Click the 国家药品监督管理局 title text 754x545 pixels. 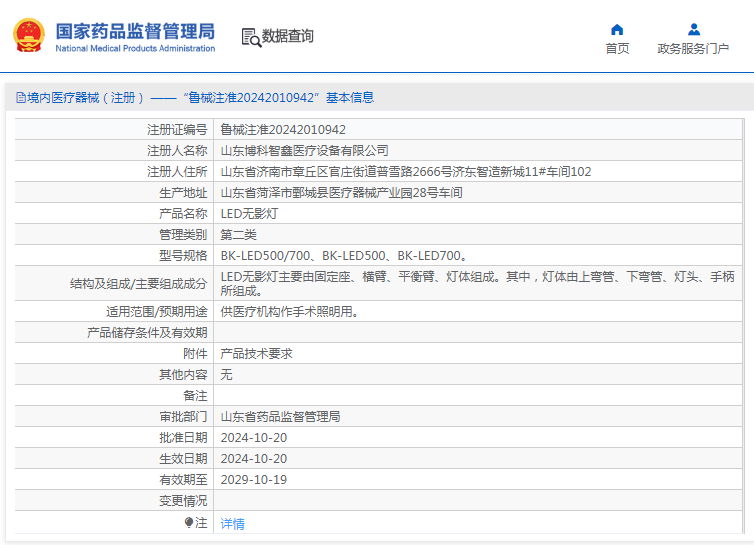(x=135, y=31)
